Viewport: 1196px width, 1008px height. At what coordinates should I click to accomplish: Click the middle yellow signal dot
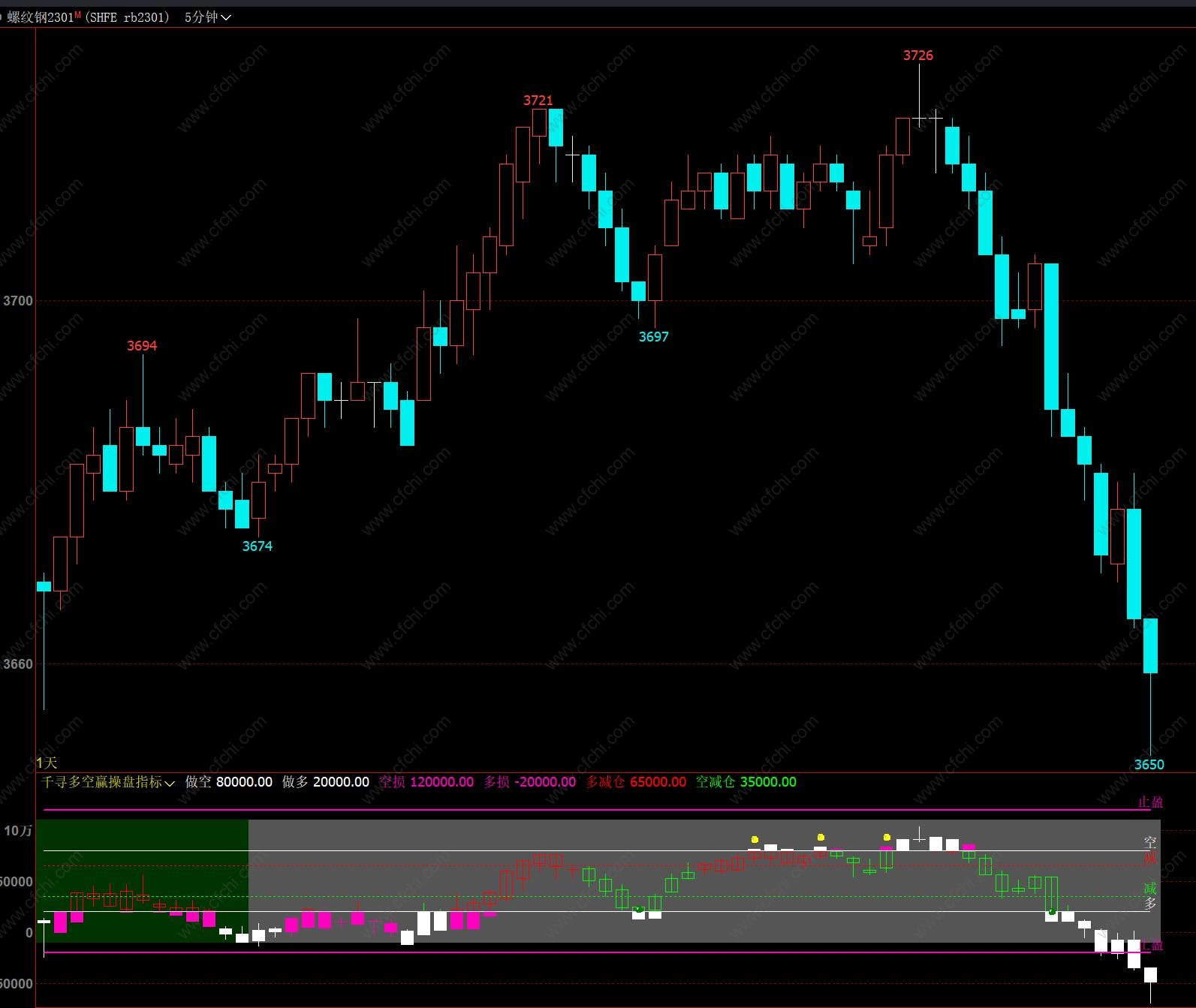821,837
